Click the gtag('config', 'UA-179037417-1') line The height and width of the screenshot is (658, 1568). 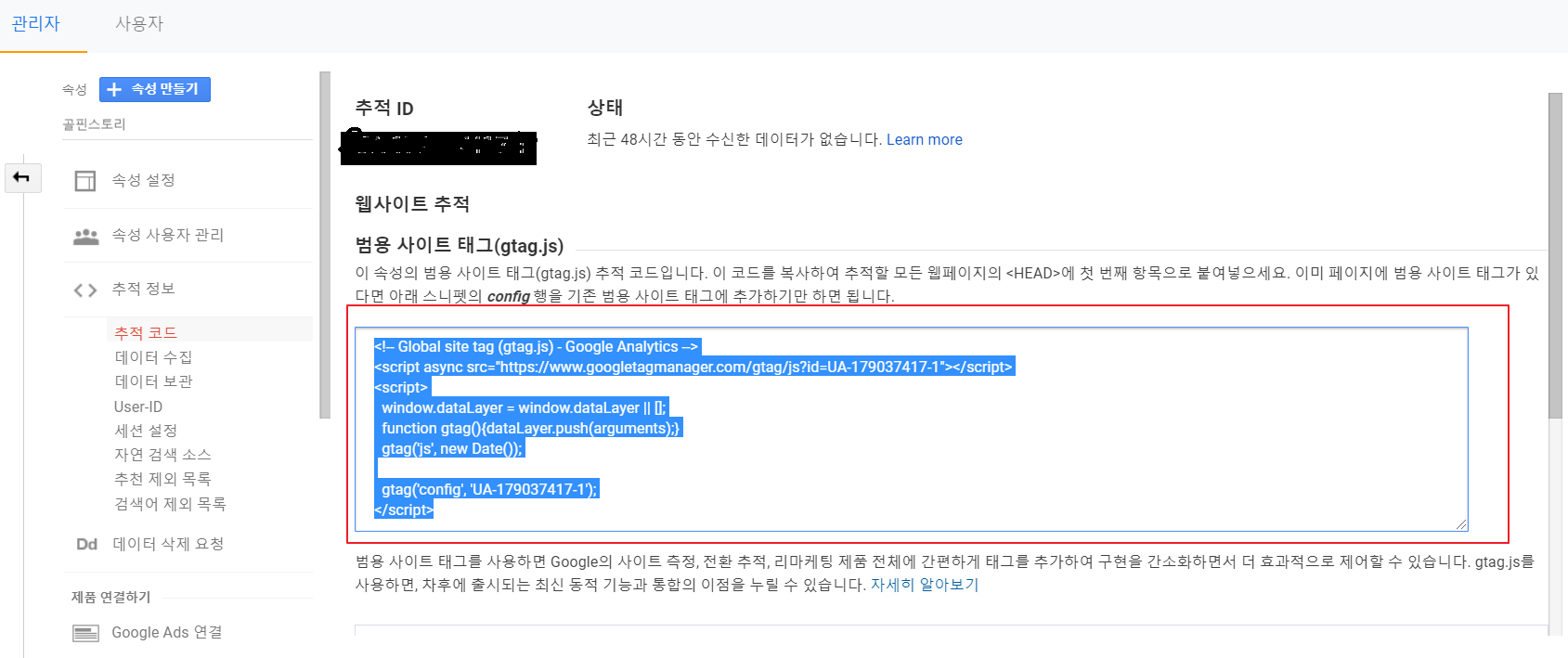489,489
